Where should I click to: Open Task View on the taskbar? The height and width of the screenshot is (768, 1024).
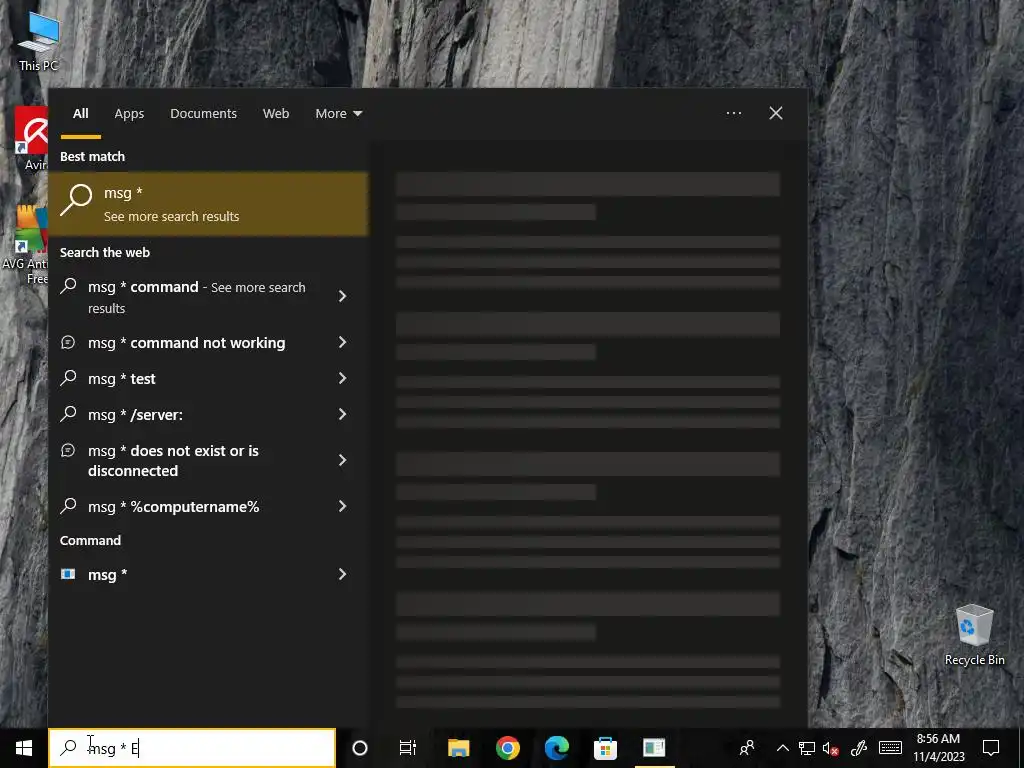(408, 748)
